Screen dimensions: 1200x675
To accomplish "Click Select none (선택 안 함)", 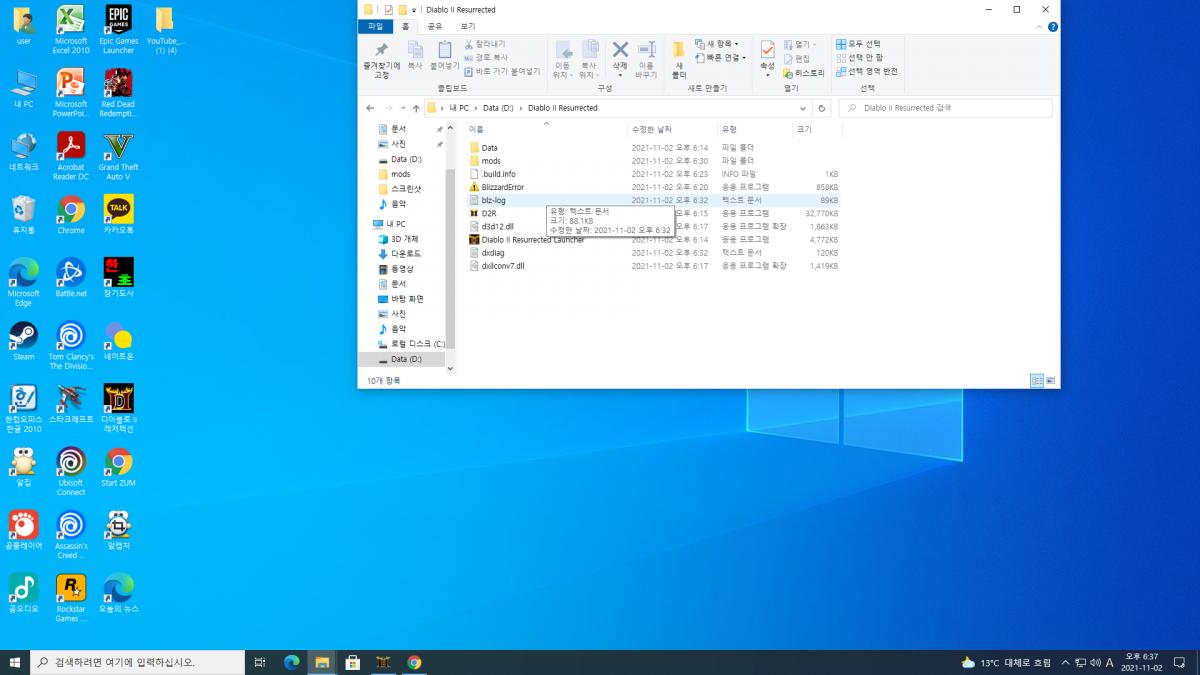I will pyautogui.click(x=859, y=57).
